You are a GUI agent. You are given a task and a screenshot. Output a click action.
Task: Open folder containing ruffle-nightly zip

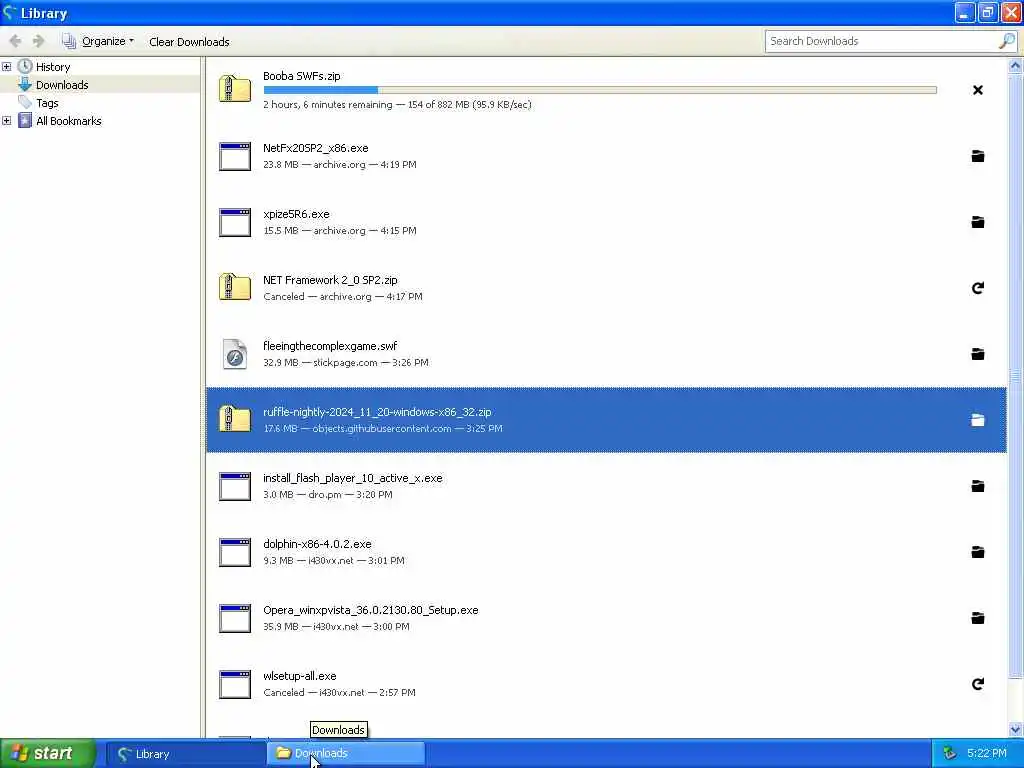click(x=978, y=420)
